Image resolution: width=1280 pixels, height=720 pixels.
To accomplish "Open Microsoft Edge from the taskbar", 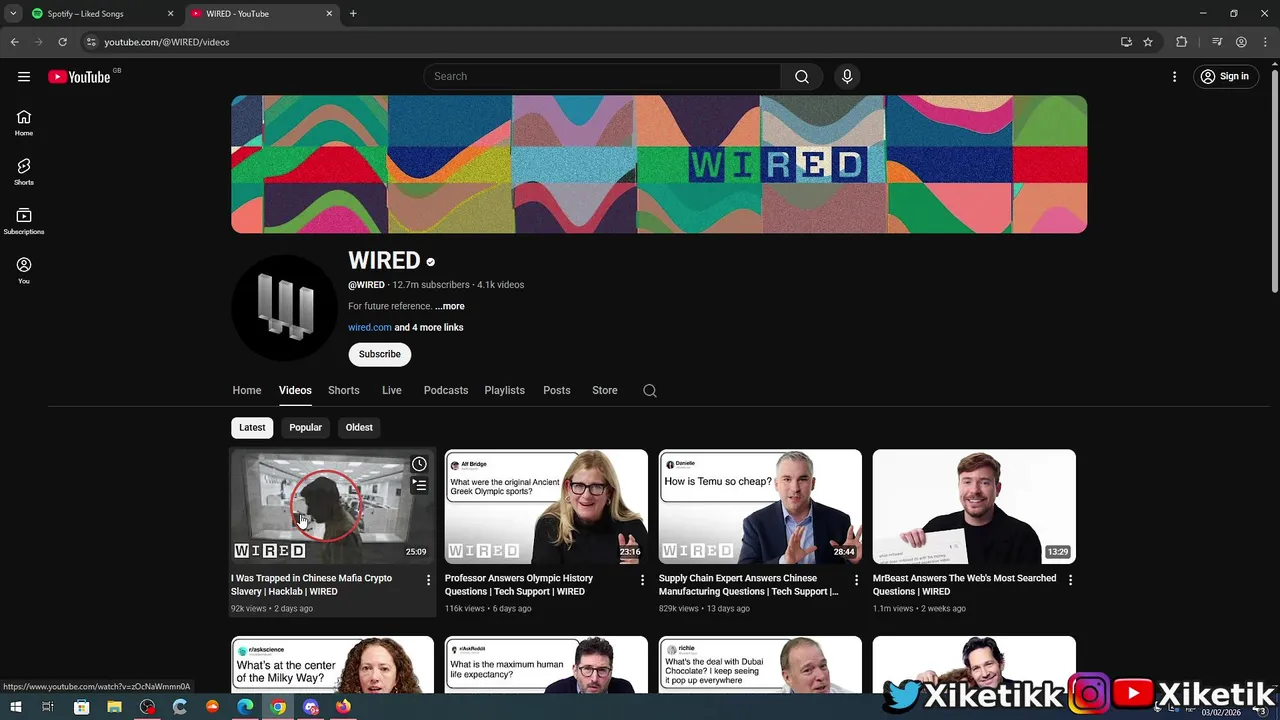I will [245, 707].
